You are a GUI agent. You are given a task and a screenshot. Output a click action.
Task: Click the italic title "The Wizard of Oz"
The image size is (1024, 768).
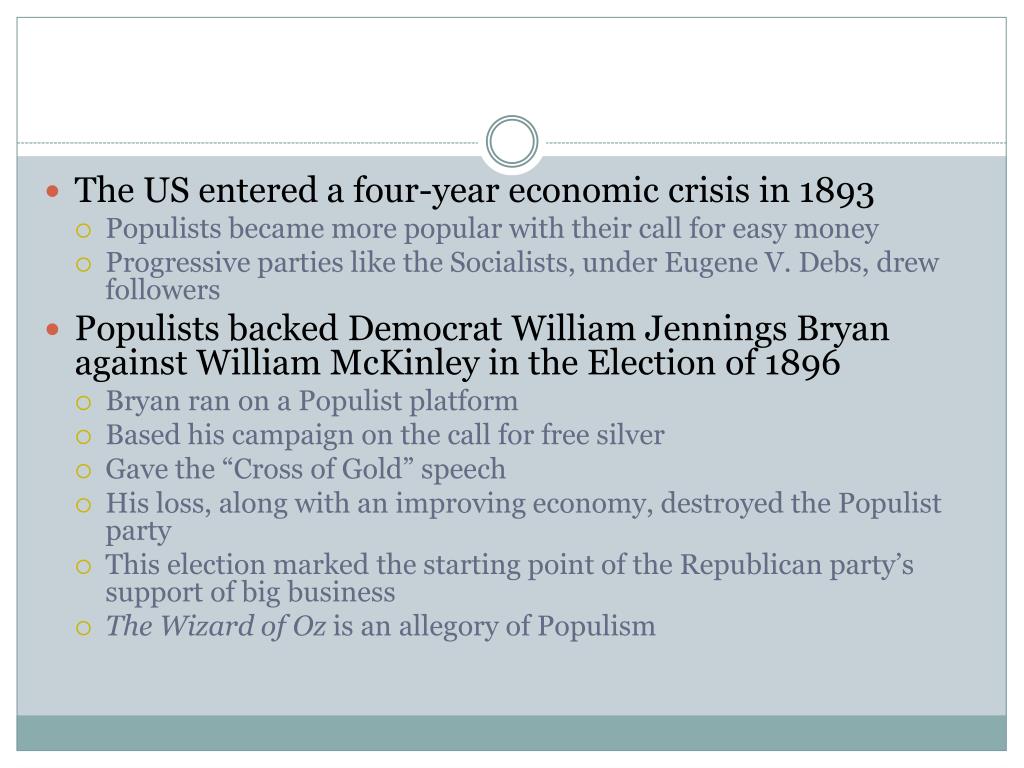click(216, 626)
